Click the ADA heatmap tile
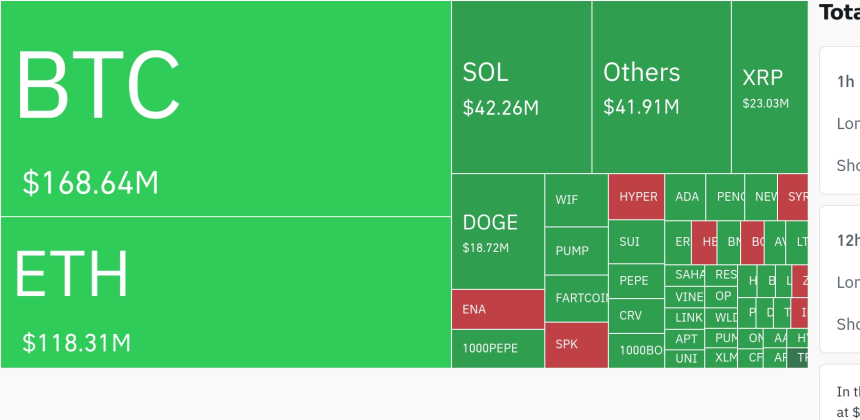This screenshot has width=860, height=420. click(686, 197)
